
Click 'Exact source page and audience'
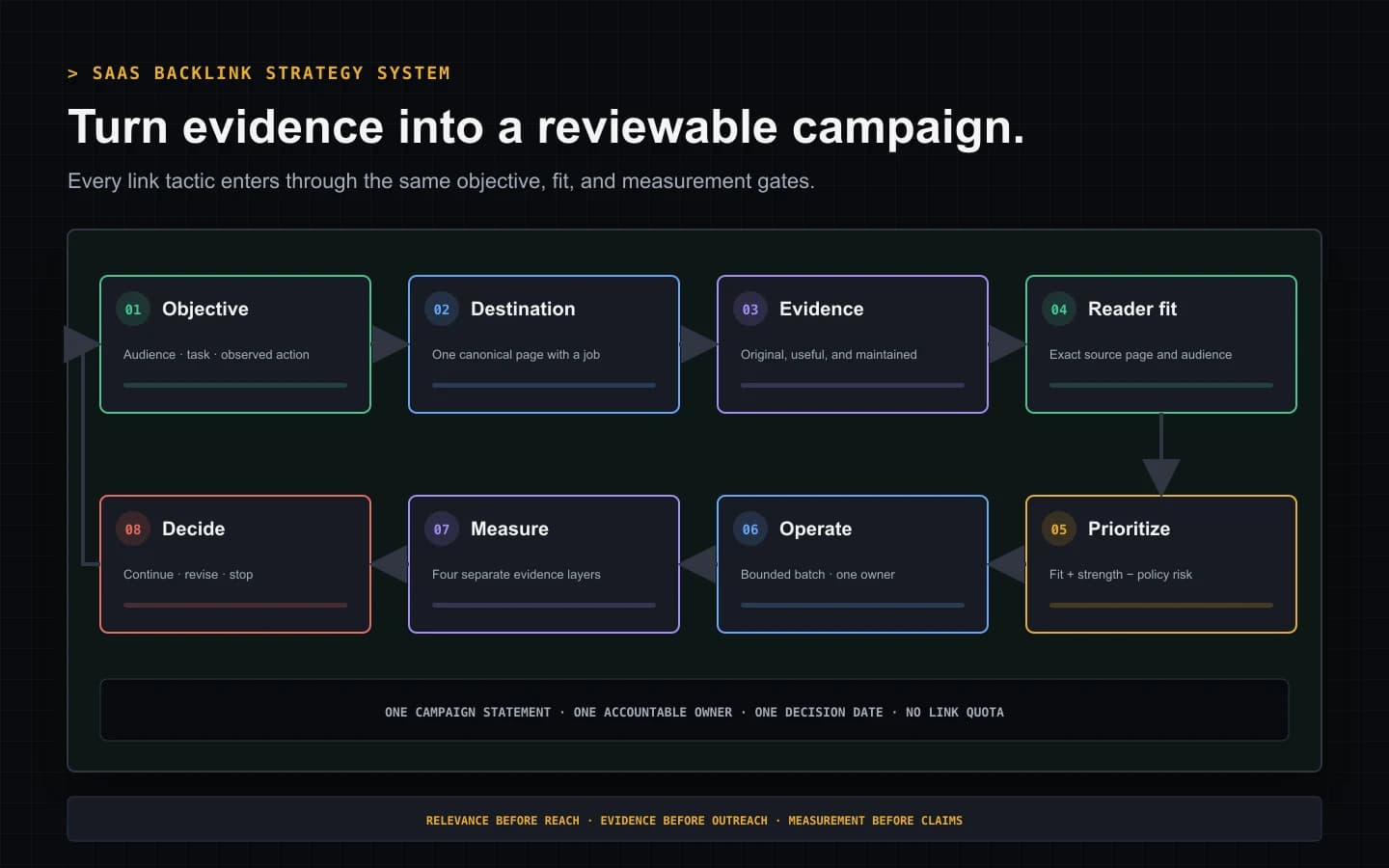[x=1140, y=355]
